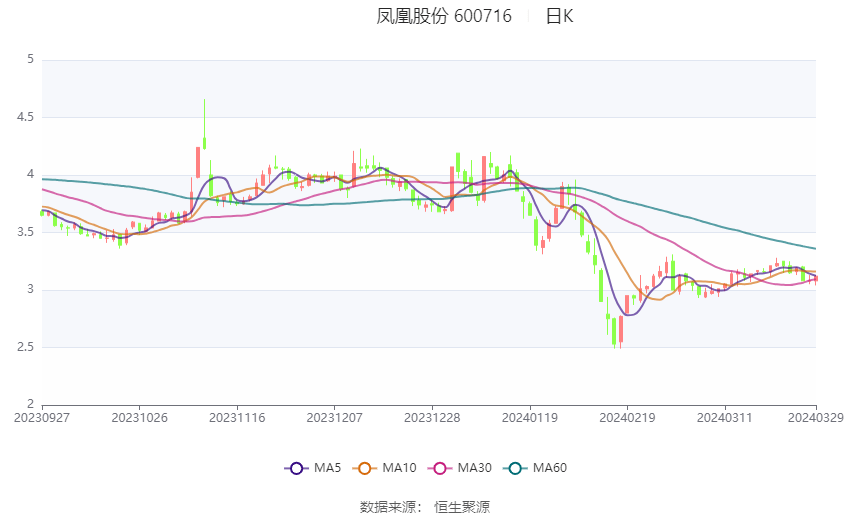This screenshot has height=517, width=850.
Task: Click the data source text 恒生聚源
Action: click(461, 507)
